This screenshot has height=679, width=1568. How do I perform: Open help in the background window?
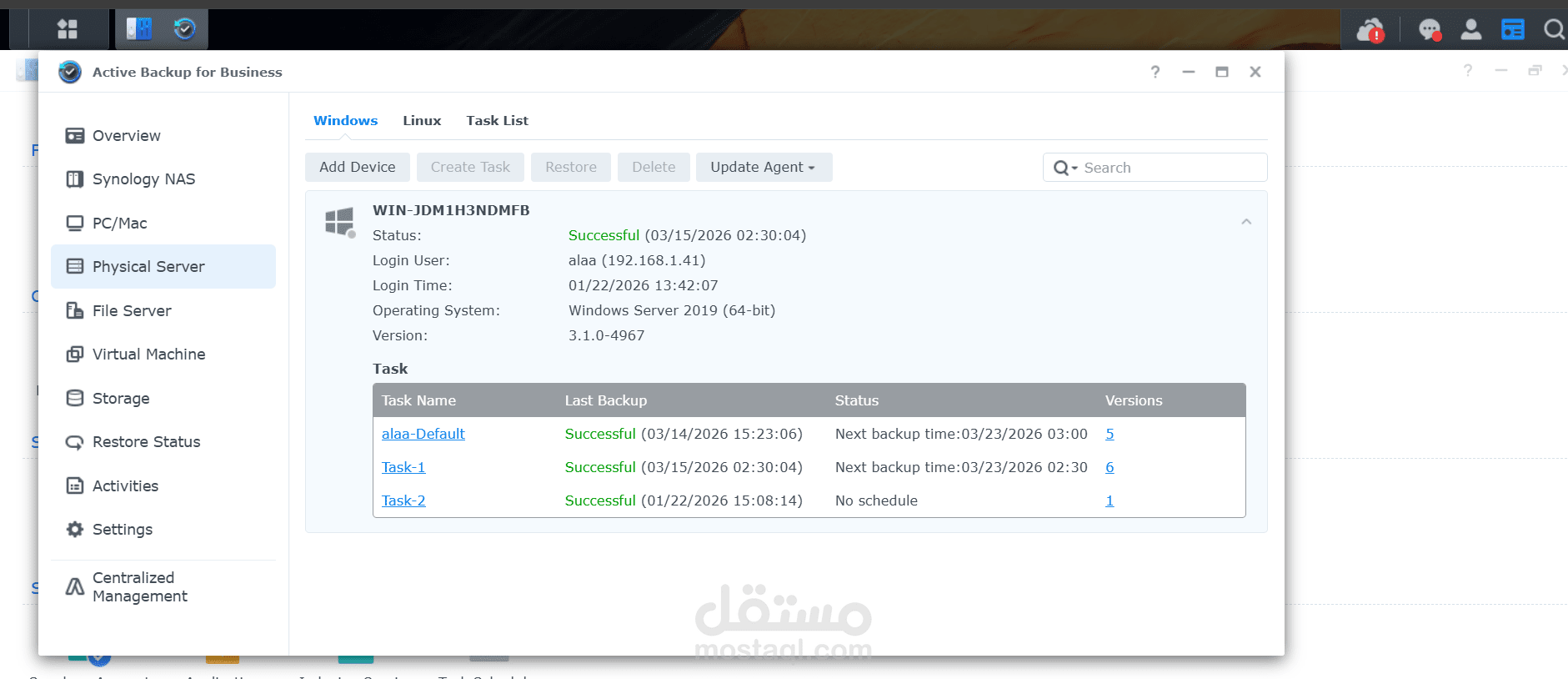1468,71
